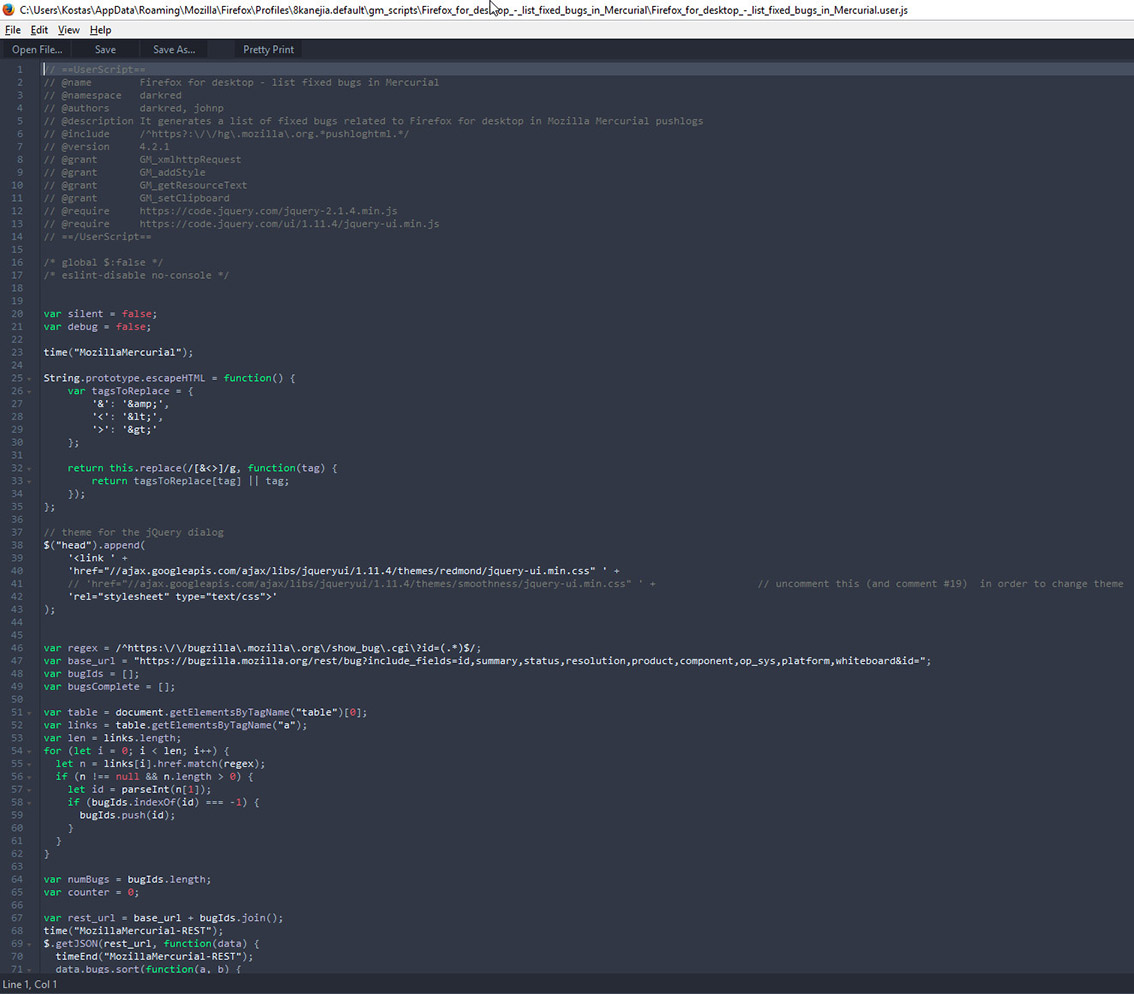Click the jquery-ui.min.js require line on line 13
The height and width of the screenshot is (994, 1134).
(x=242, y=224)
